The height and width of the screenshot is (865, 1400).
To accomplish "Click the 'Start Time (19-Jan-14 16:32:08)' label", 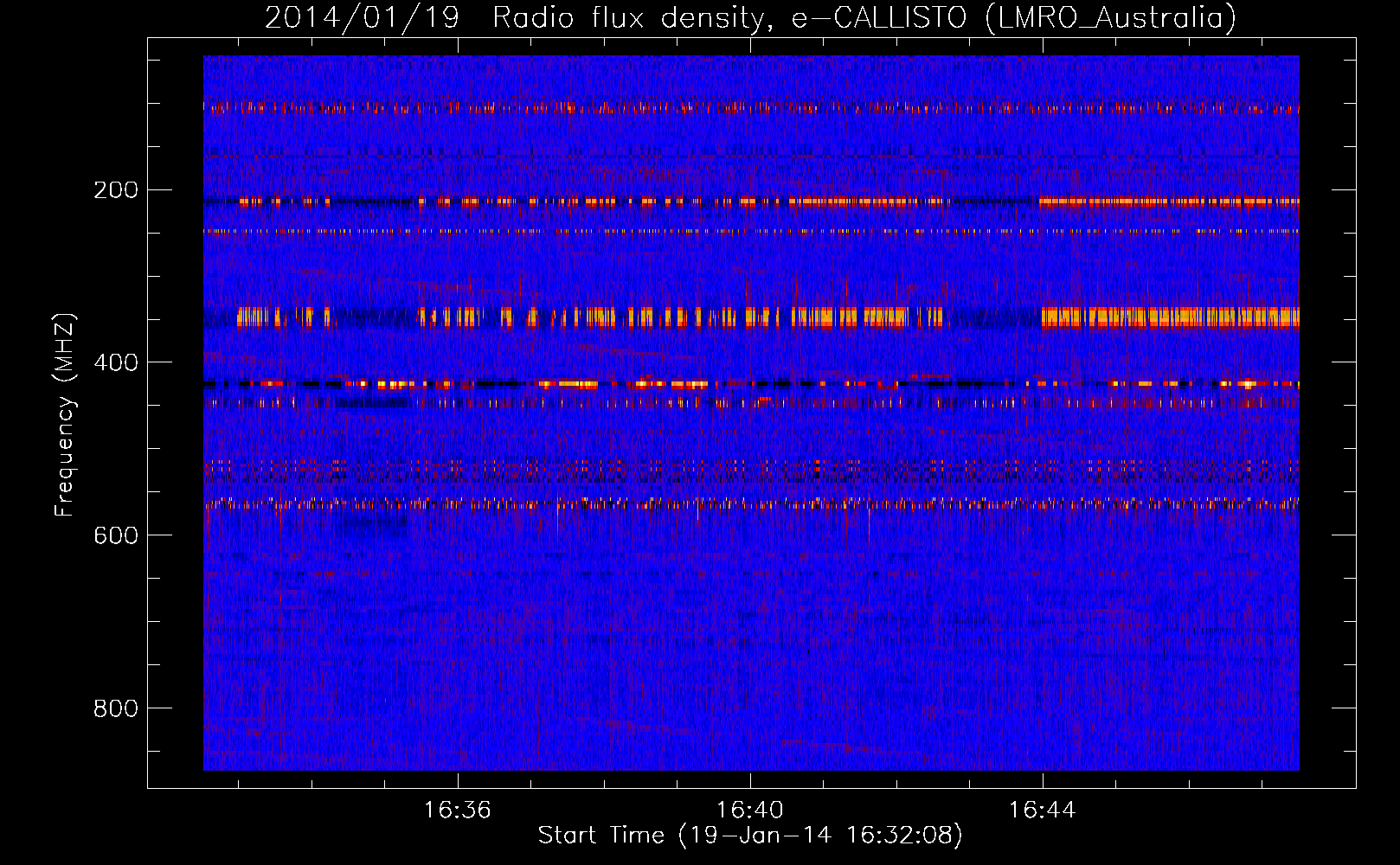I will pyautogui.click(x=750, y=836).
